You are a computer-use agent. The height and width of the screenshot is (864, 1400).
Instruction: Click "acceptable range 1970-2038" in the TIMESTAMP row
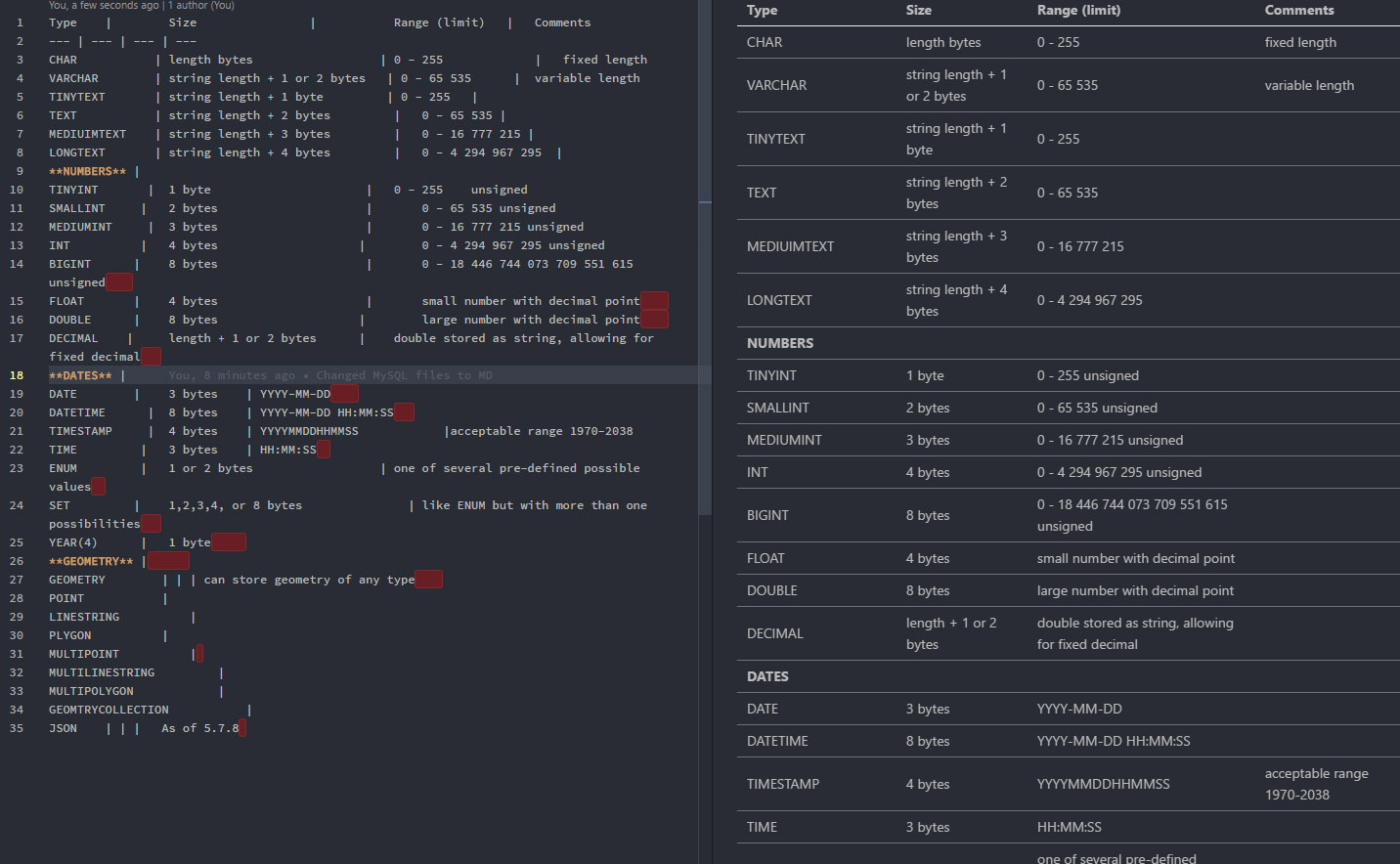[x=1316, y=784]
